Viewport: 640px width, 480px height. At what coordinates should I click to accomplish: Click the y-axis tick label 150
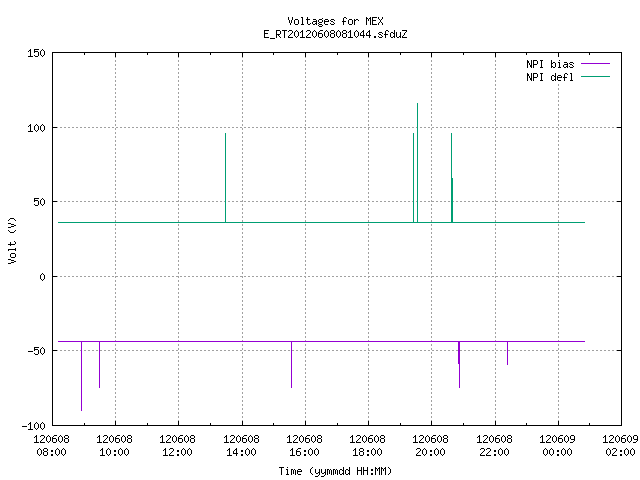coord(36,53)
